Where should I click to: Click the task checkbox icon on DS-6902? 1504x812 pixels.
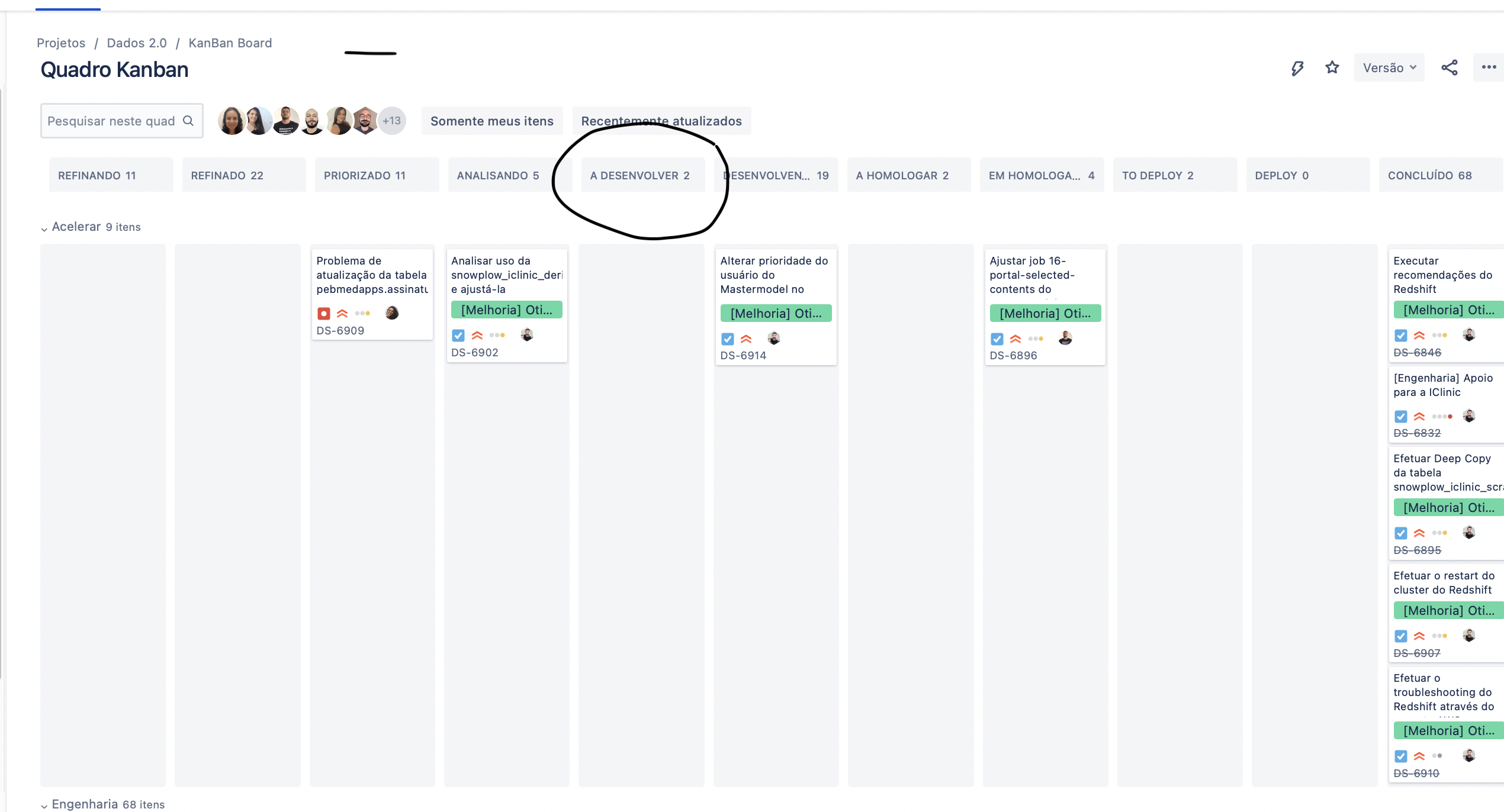point(458,336)
